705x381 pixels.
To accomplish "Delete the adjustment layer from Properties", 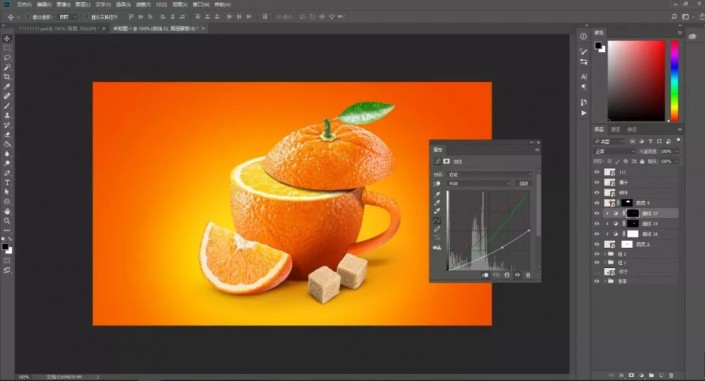I will pos(528,275).
